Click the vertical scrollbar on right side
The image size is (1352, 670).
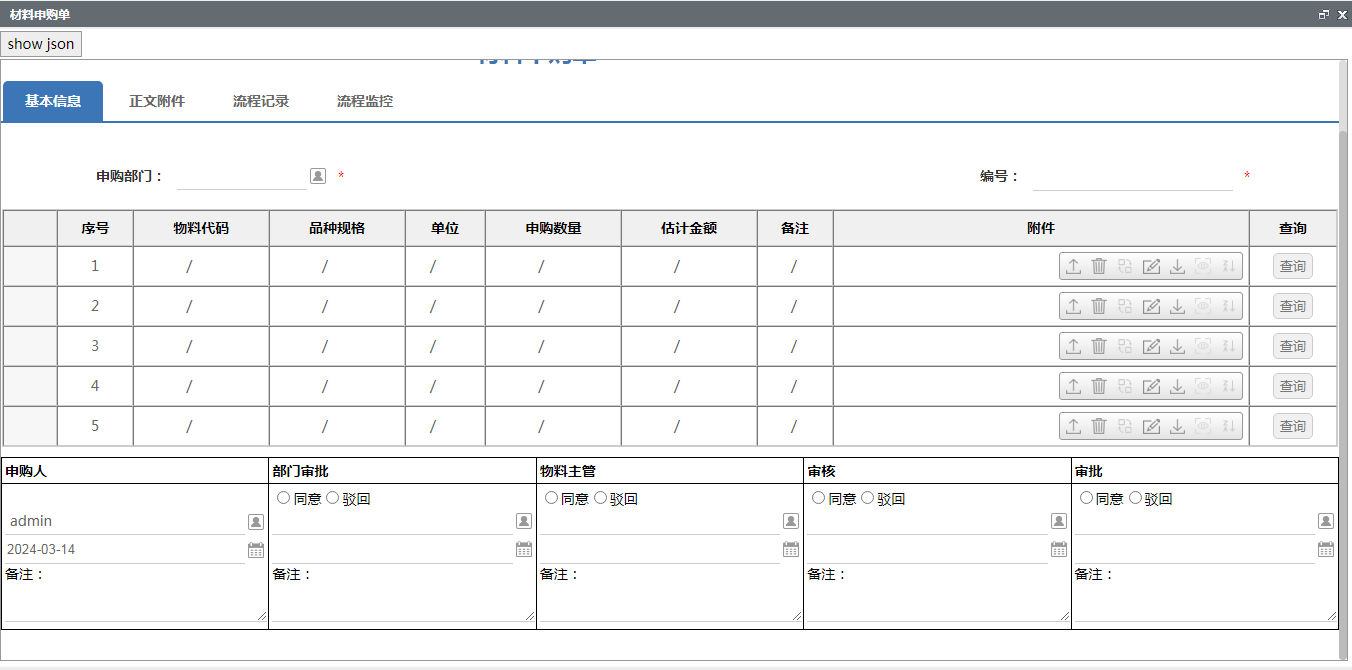1344,390
